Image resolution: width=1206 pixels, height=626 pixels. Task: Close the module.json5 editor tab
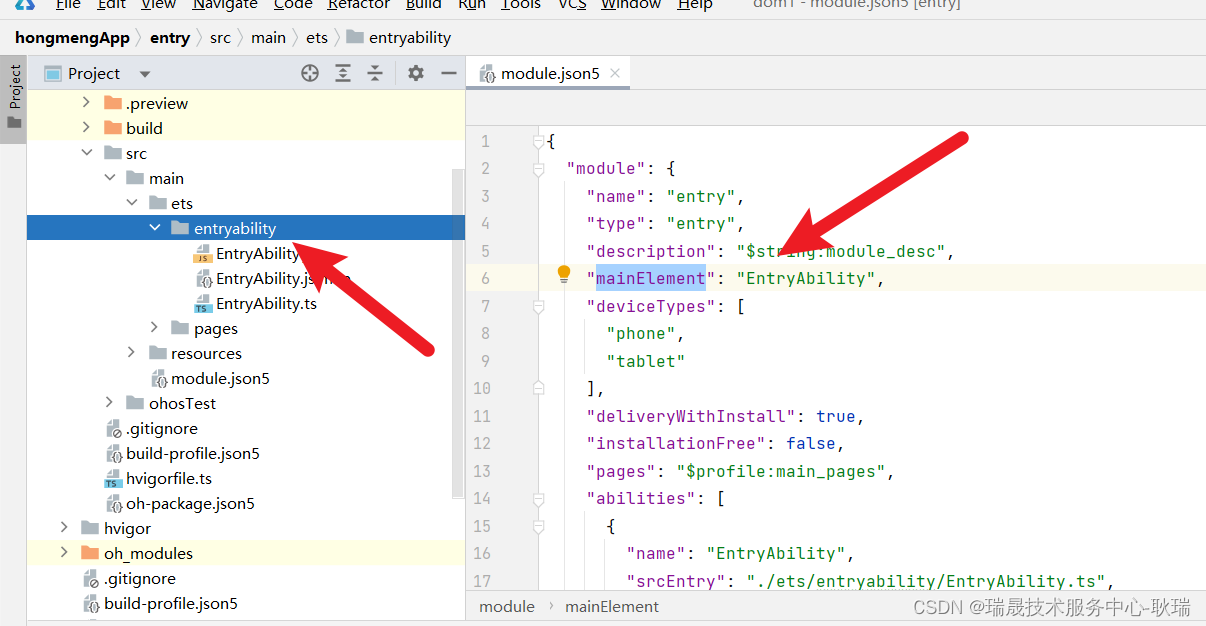pyautogui.click(x=615, y=73)
